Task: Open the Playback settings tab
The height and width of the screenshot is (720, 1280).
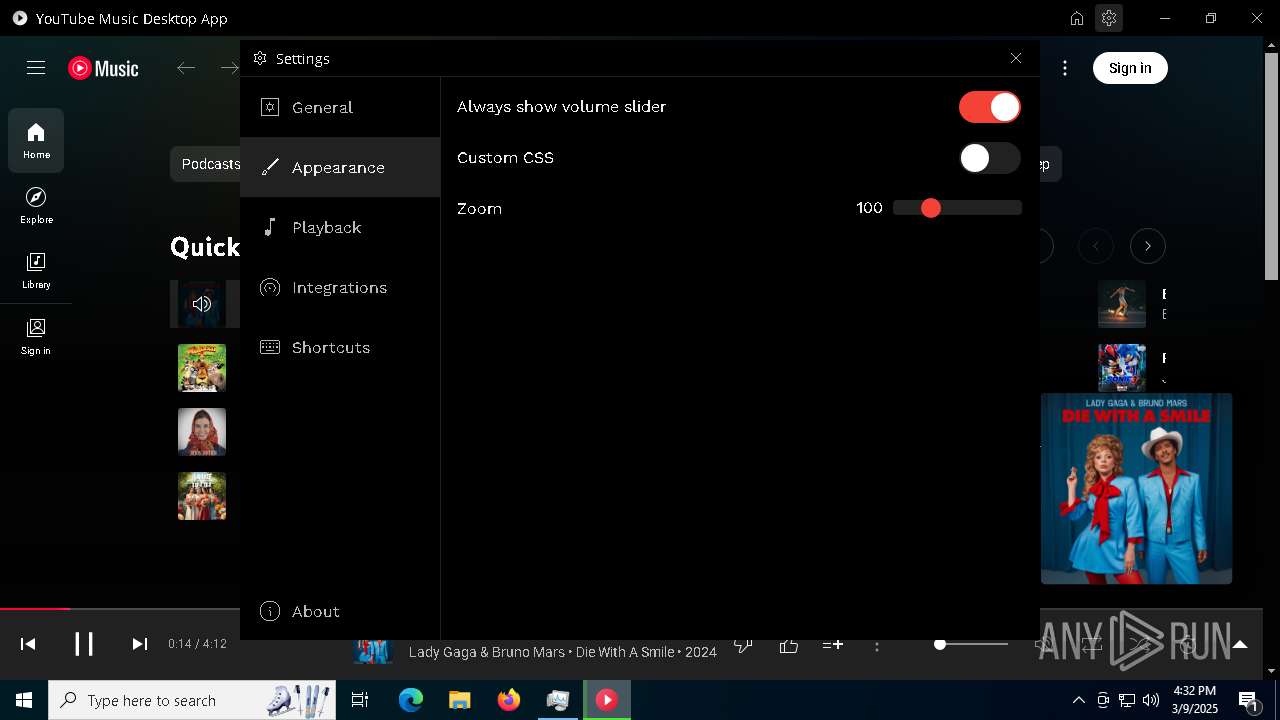Action: 340,227
